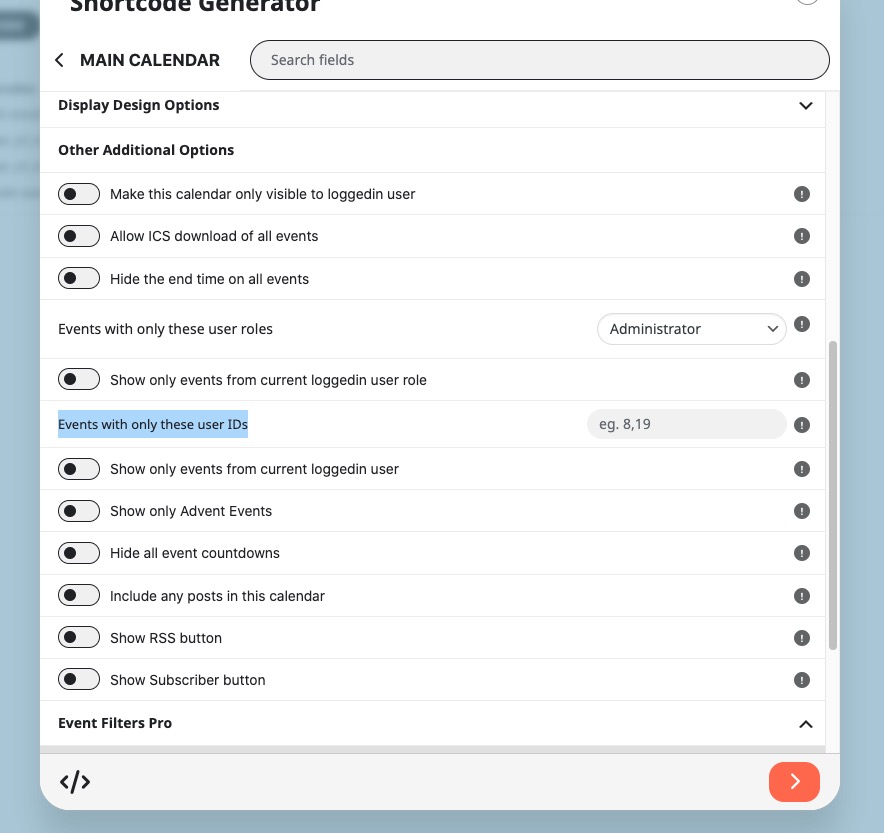884x833 pixels.
Task: Click info icon next to Show RSS button
Action: (x=802, y=638)
